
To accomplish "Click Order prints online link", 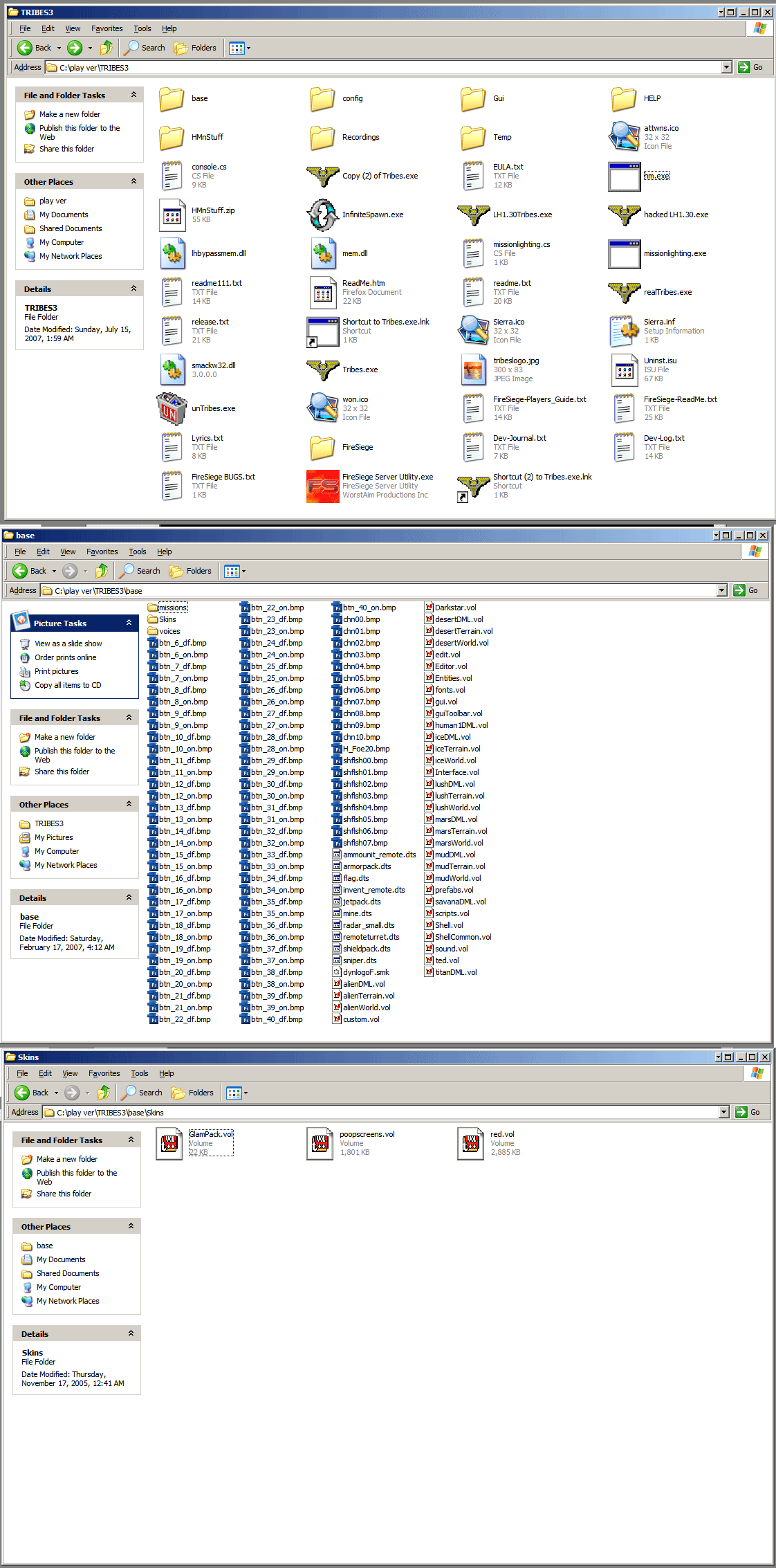I will coord(66,657).
